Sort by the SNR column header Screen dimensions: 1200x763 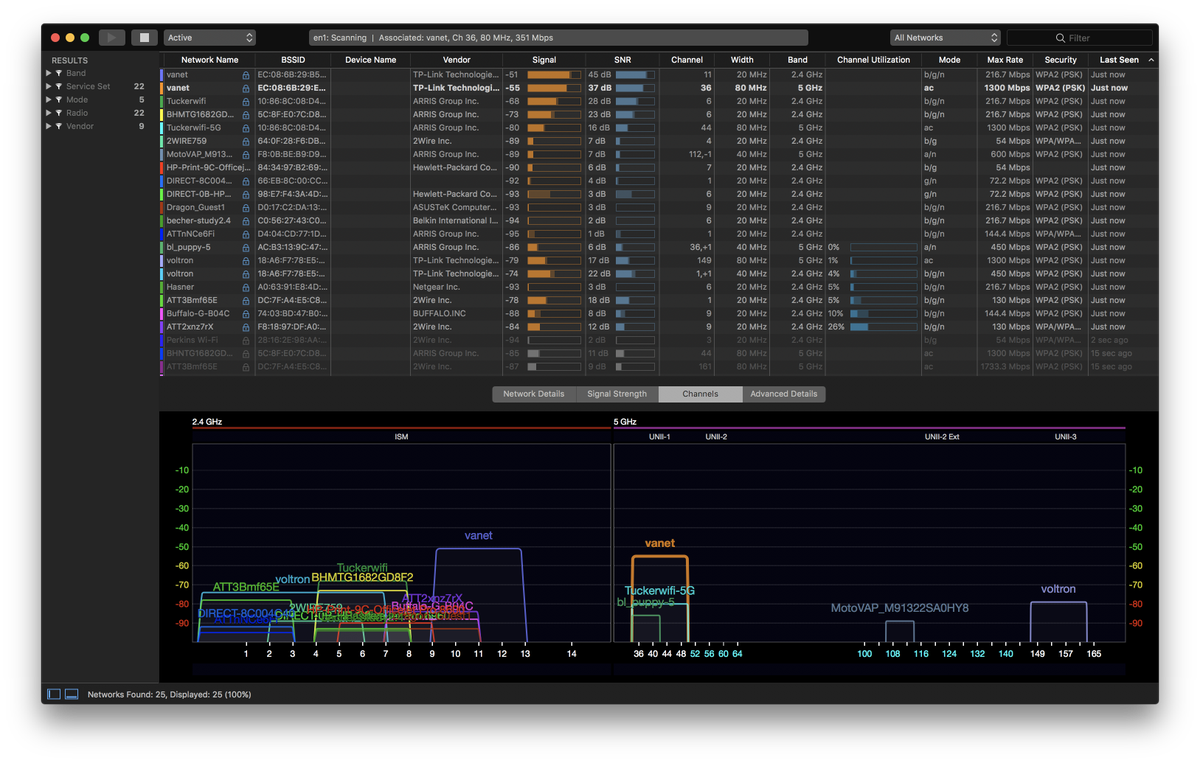pyautogui.click(x=622, y=60)
